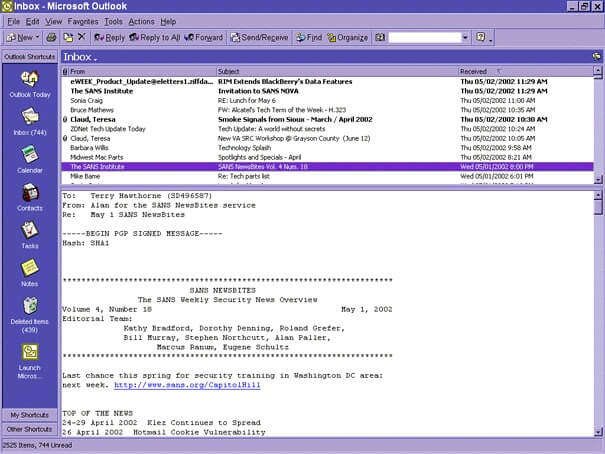The height and width of the screenshot is (454, 605).
Task: Click the Launch Micros... shortcut icon
Action: point(30,352)
